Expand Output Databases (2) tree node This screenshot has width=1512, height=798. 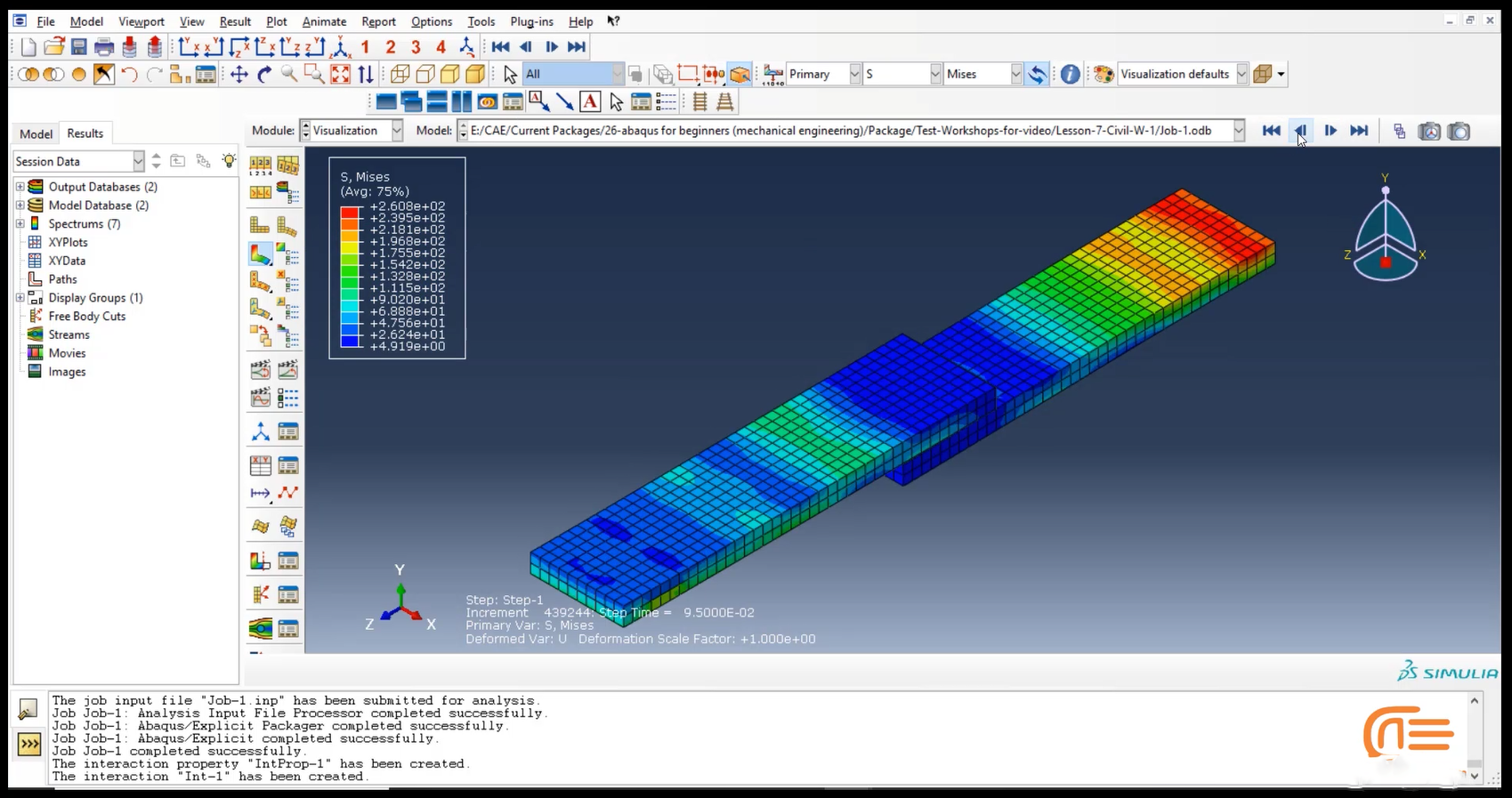click(x=20, y=187)
